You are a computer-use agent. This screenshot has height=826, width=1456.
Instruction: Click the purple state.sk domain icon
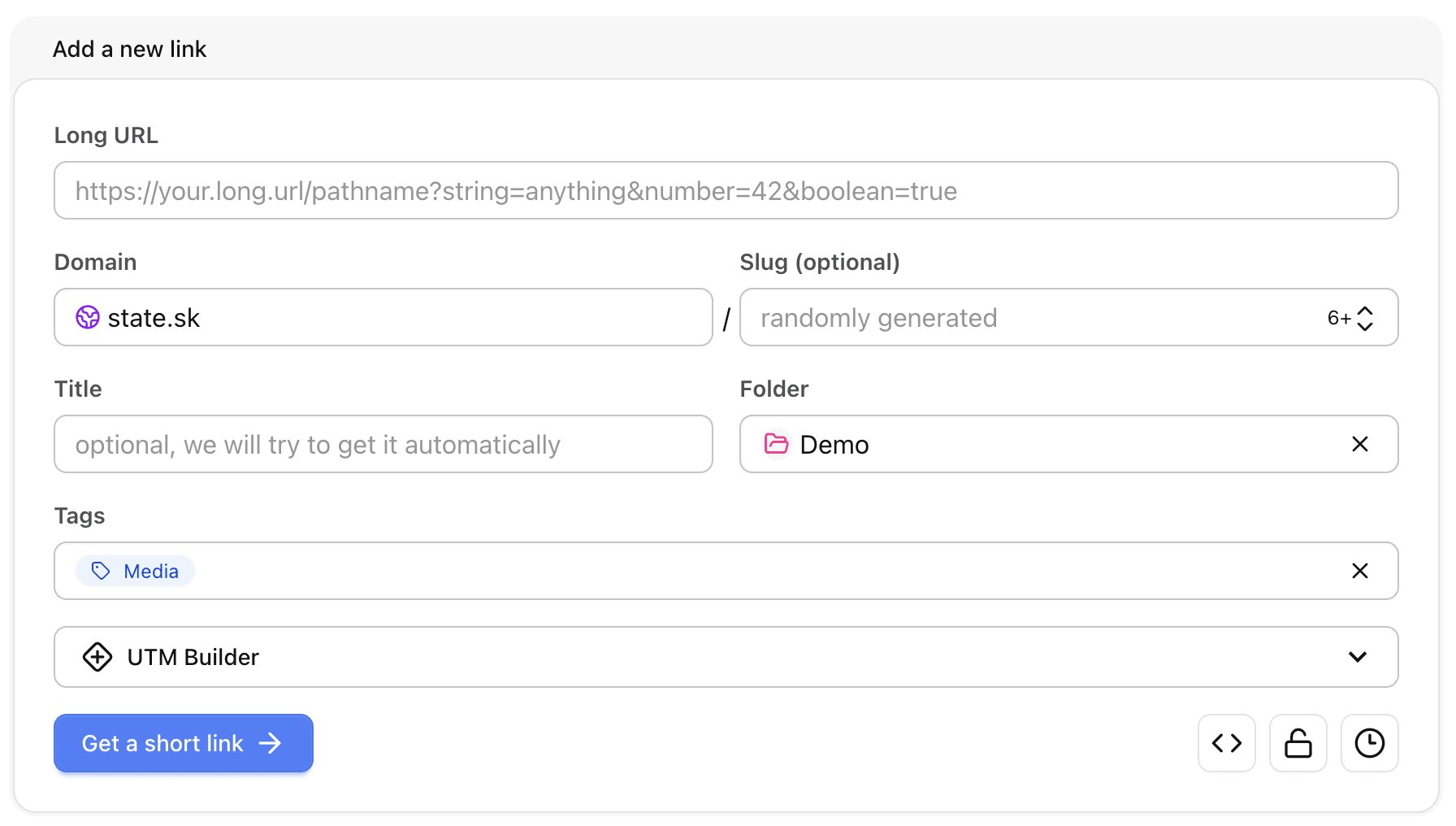88,317
